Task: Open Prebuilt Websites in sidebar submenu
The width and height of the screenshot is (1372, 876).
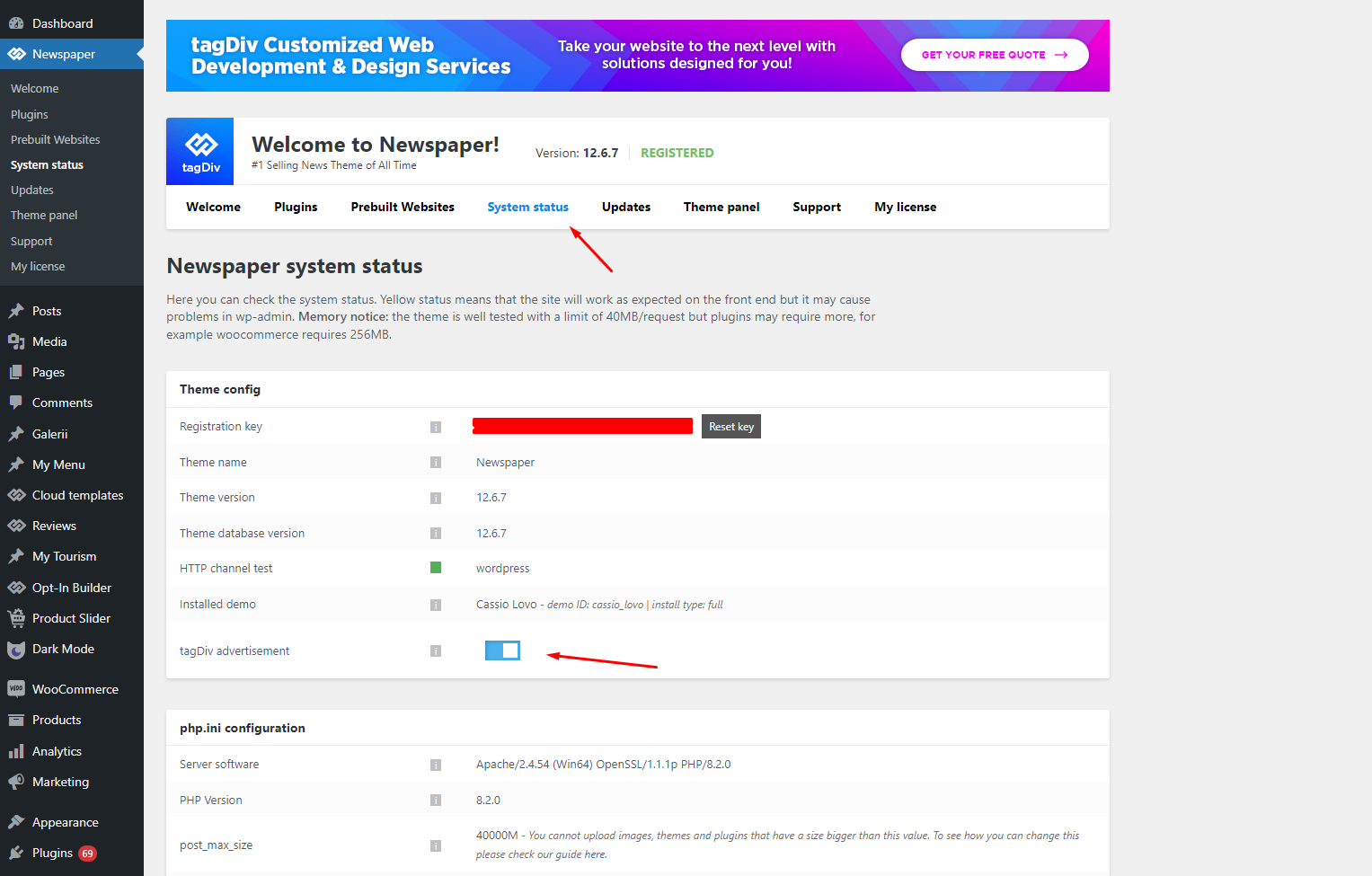Action: click(55, 139)
